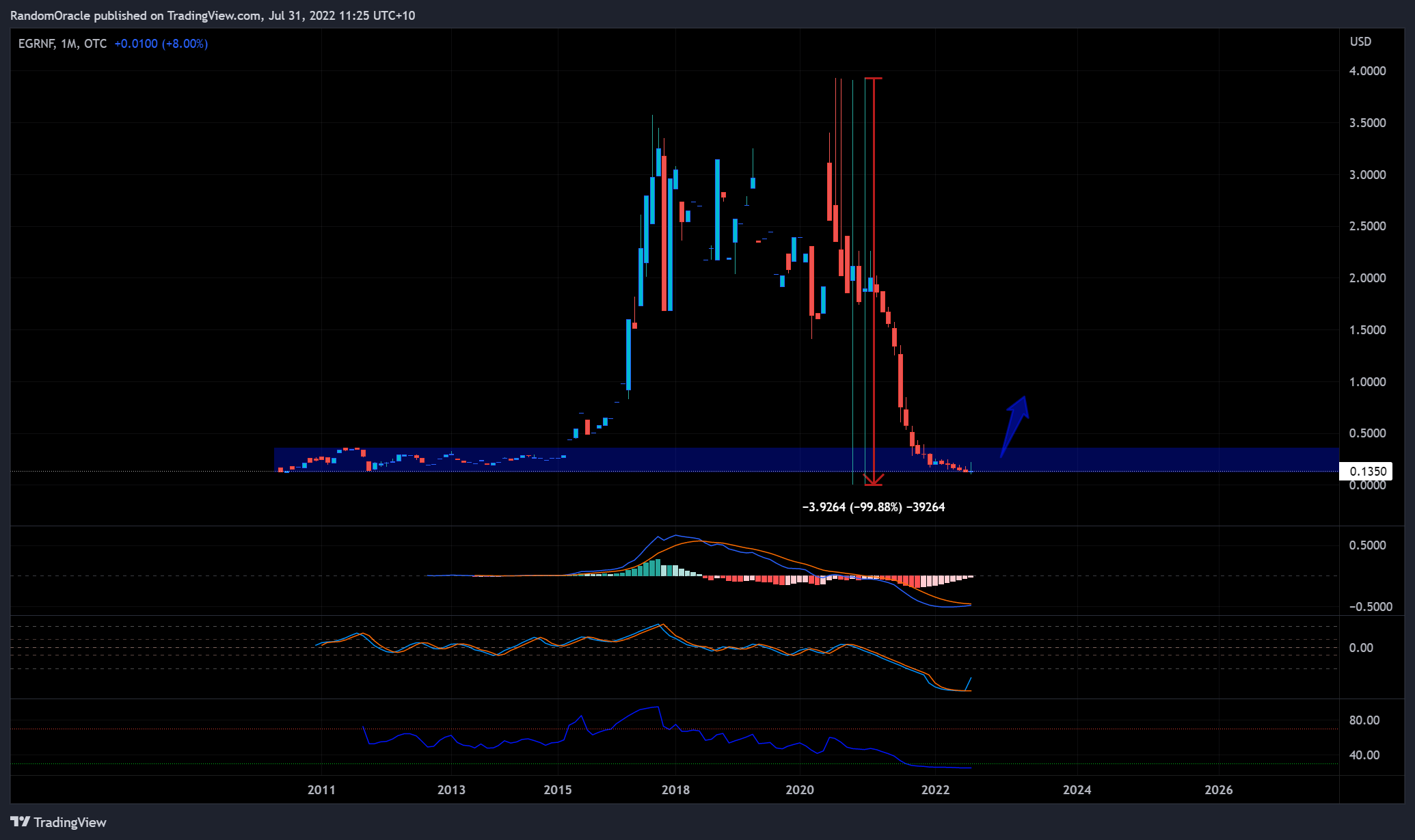Viewport: 1415px width, 840px height.
Task: Click the 1.5000 price axis label
Action: click(x=1367, y=330)
